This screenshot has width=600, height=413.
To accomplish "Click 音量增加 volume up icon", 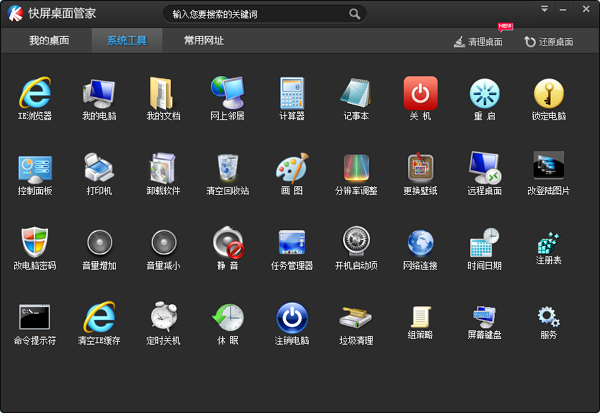I will (99, 242).
